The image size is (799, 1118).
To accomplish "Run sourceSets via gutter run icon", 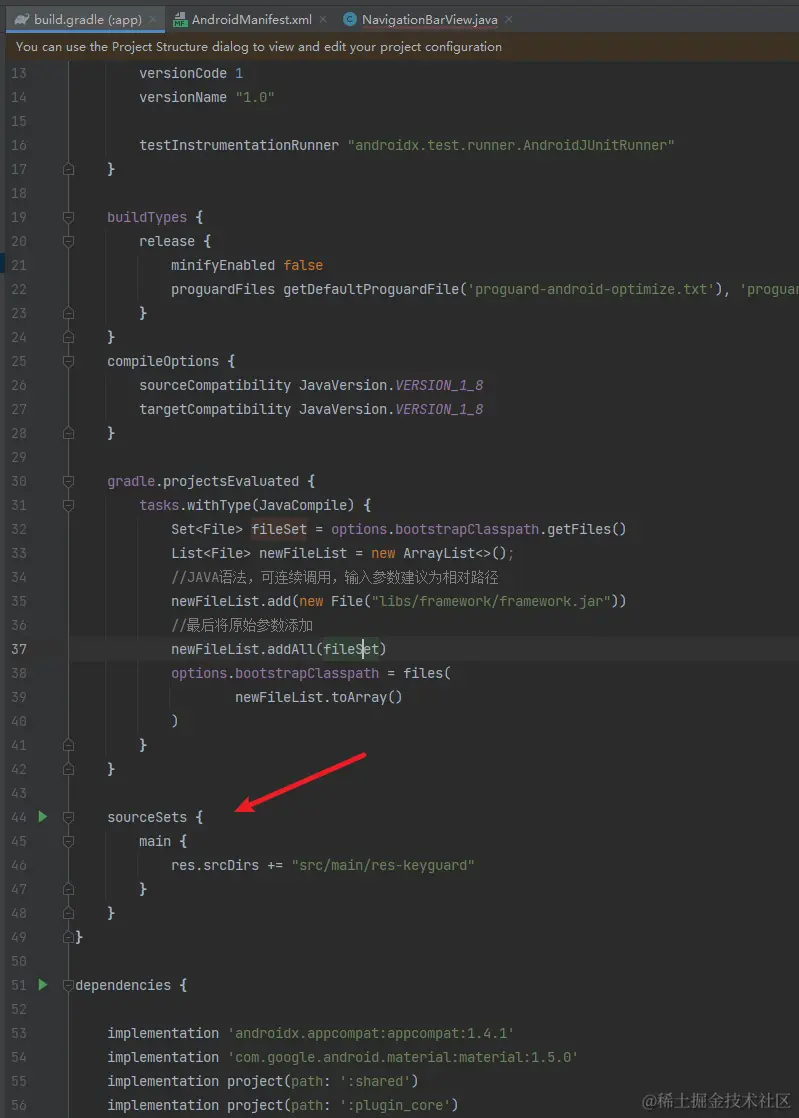I will (43, 816).
